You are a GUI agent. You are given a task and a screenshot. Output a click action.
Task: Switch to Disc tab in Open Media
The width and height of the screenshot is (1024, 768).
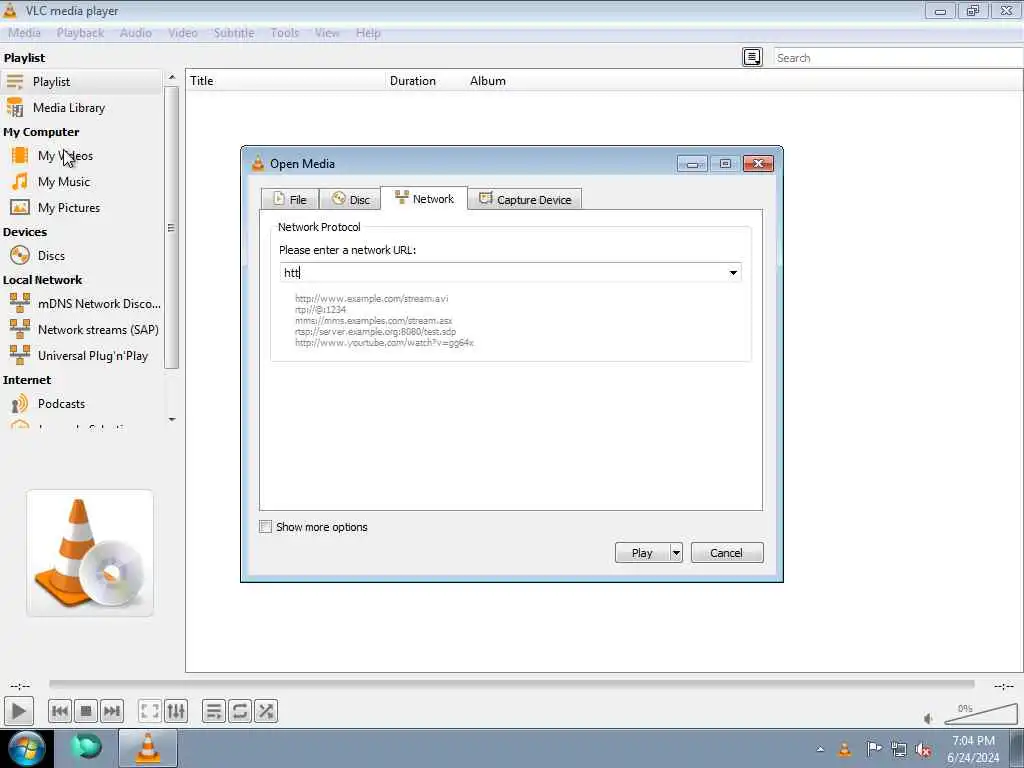click(350, 199)
